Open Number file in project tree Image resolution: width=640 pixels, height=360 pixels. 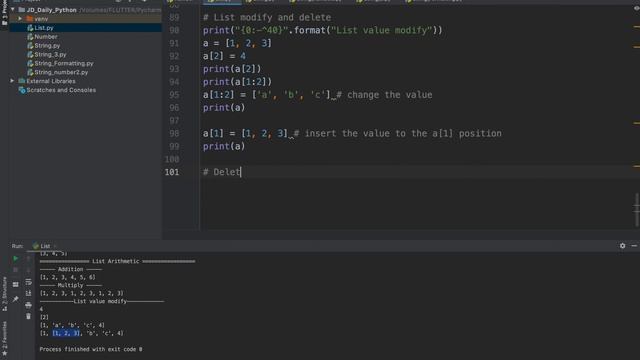(x=45, y=37)
